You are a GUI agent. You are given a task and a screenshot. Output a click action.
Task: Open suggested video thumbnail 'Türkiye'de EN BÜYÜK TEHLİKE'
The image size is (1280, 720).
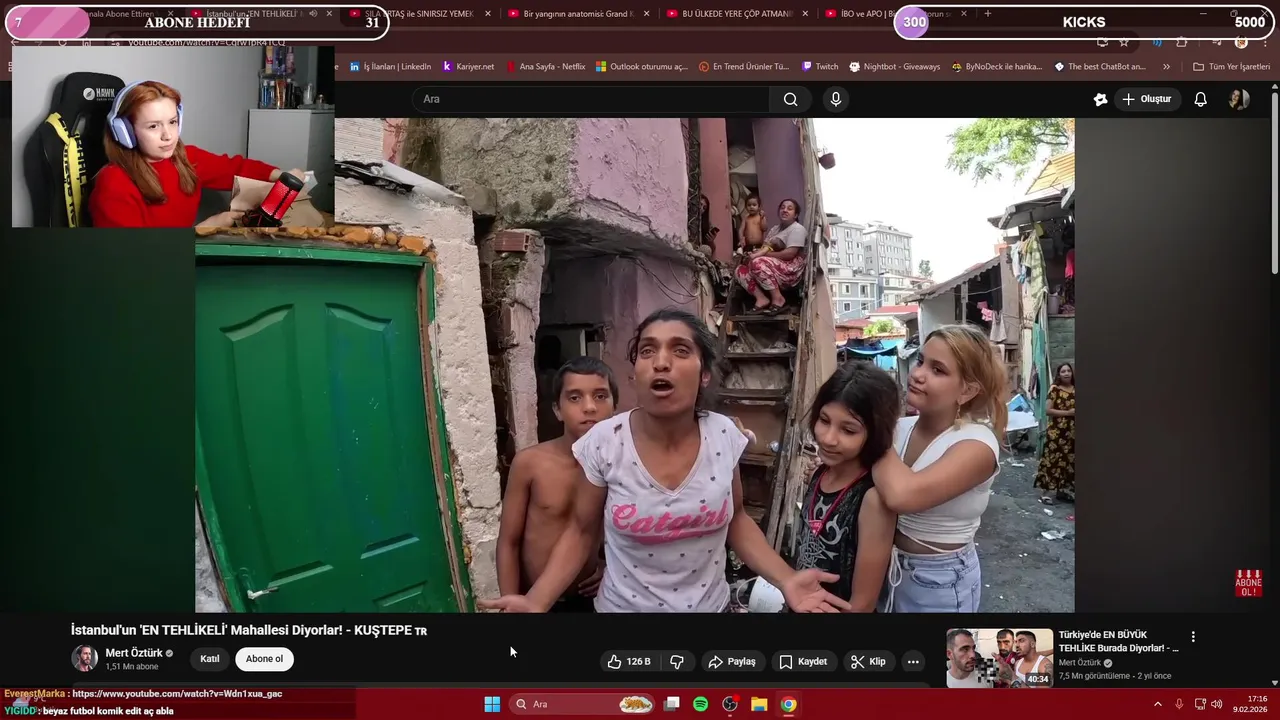coord(999,657)
